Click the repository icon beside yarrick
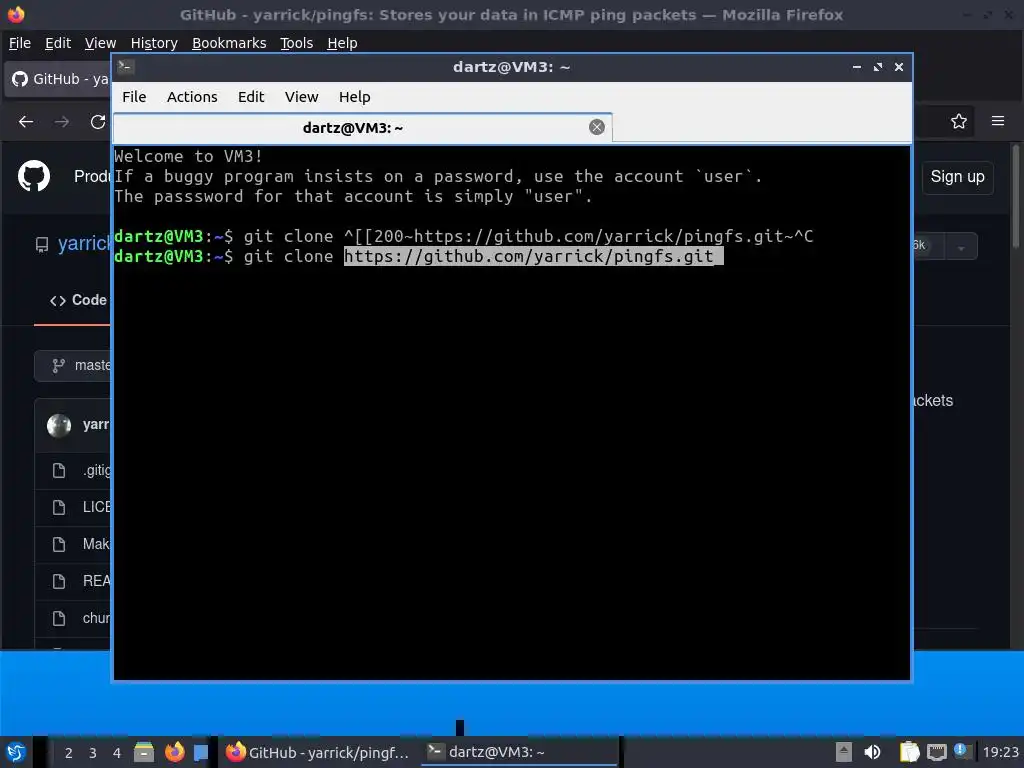1024x768 pixels. coord(42,245)
